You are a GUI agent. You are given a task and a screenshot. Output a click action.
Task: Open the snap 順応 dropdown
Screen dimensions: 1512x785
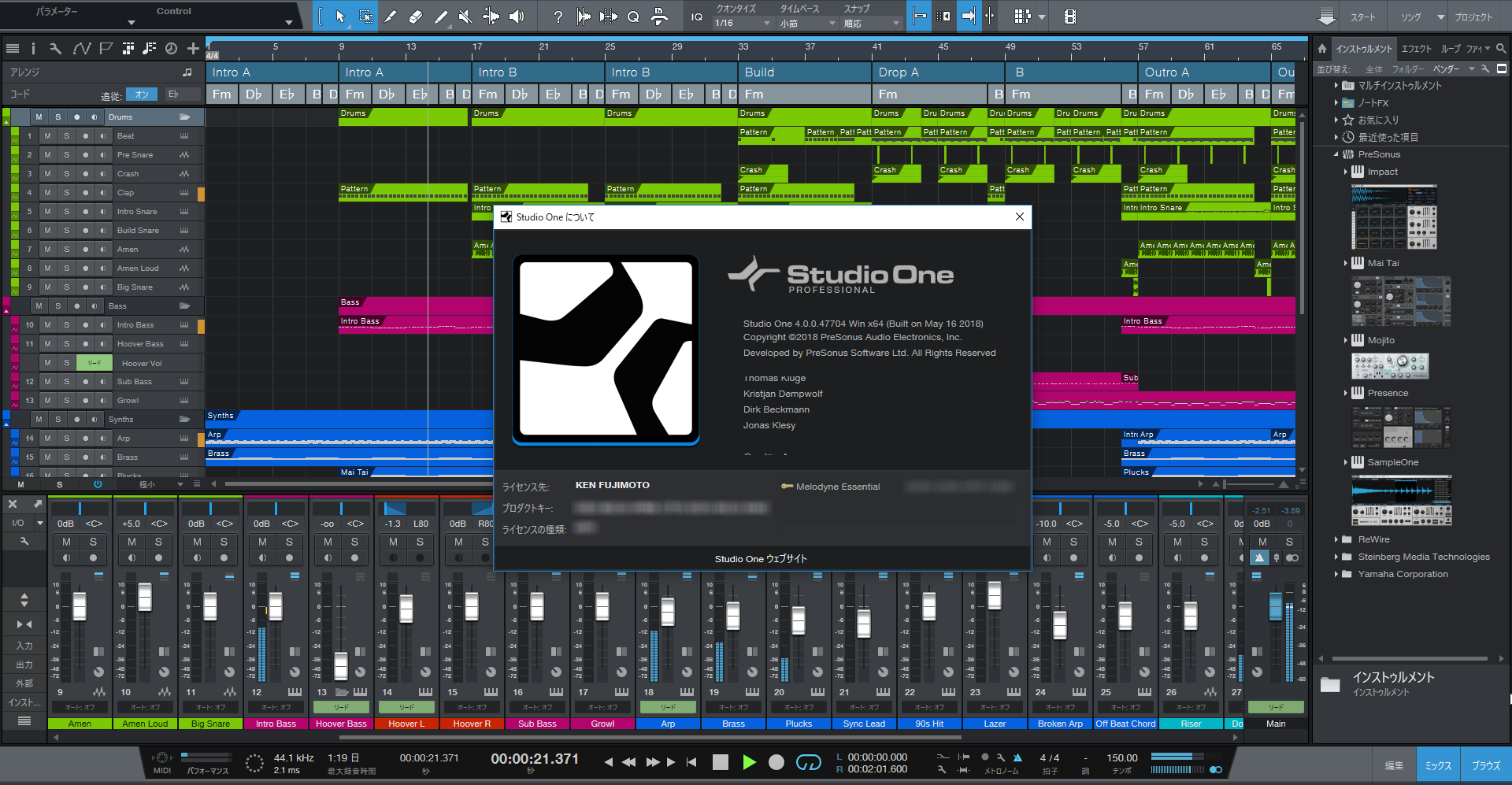click(x=872, y=24)
